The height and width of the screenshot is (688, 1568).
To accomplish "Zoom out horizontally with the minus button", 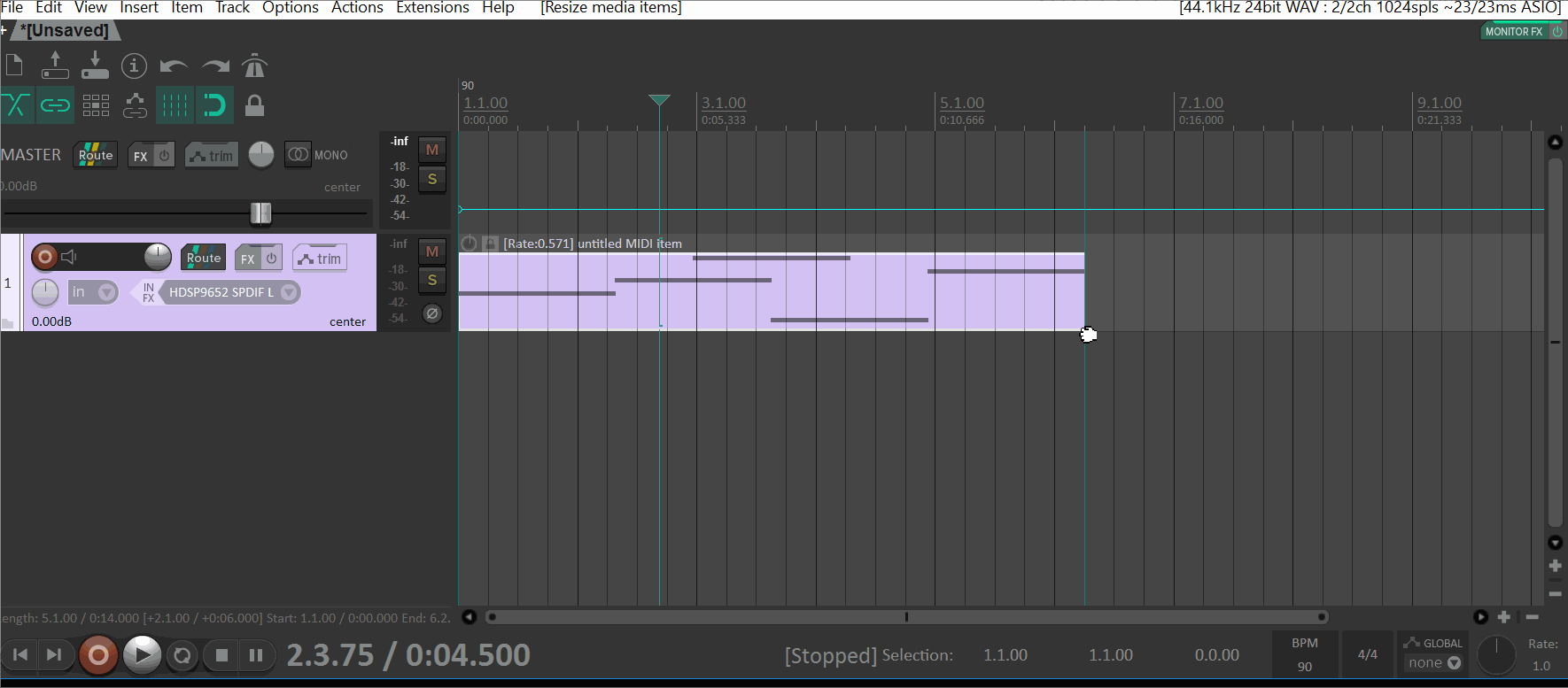I will [x=1533, y=617].
